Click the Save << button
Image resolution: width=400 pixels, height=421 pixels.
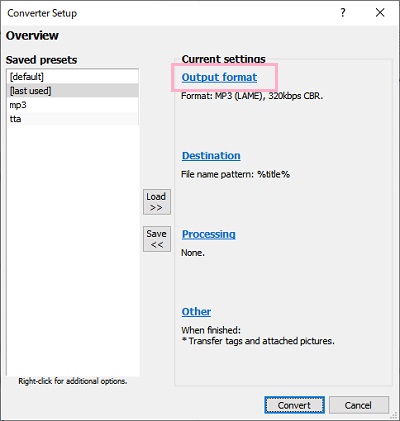click(x=157, y=239)
